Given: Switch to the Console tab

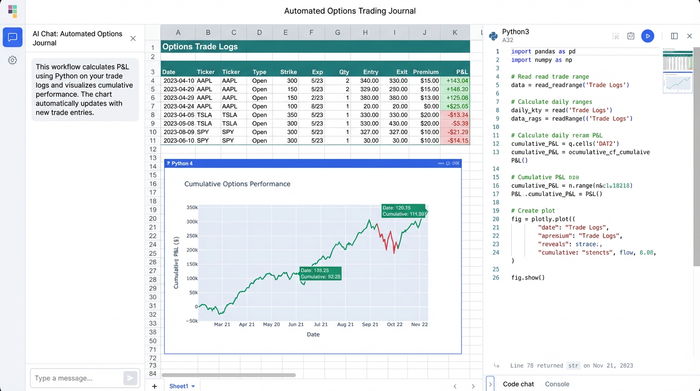Looking at the screenshot, I should 557,384.
